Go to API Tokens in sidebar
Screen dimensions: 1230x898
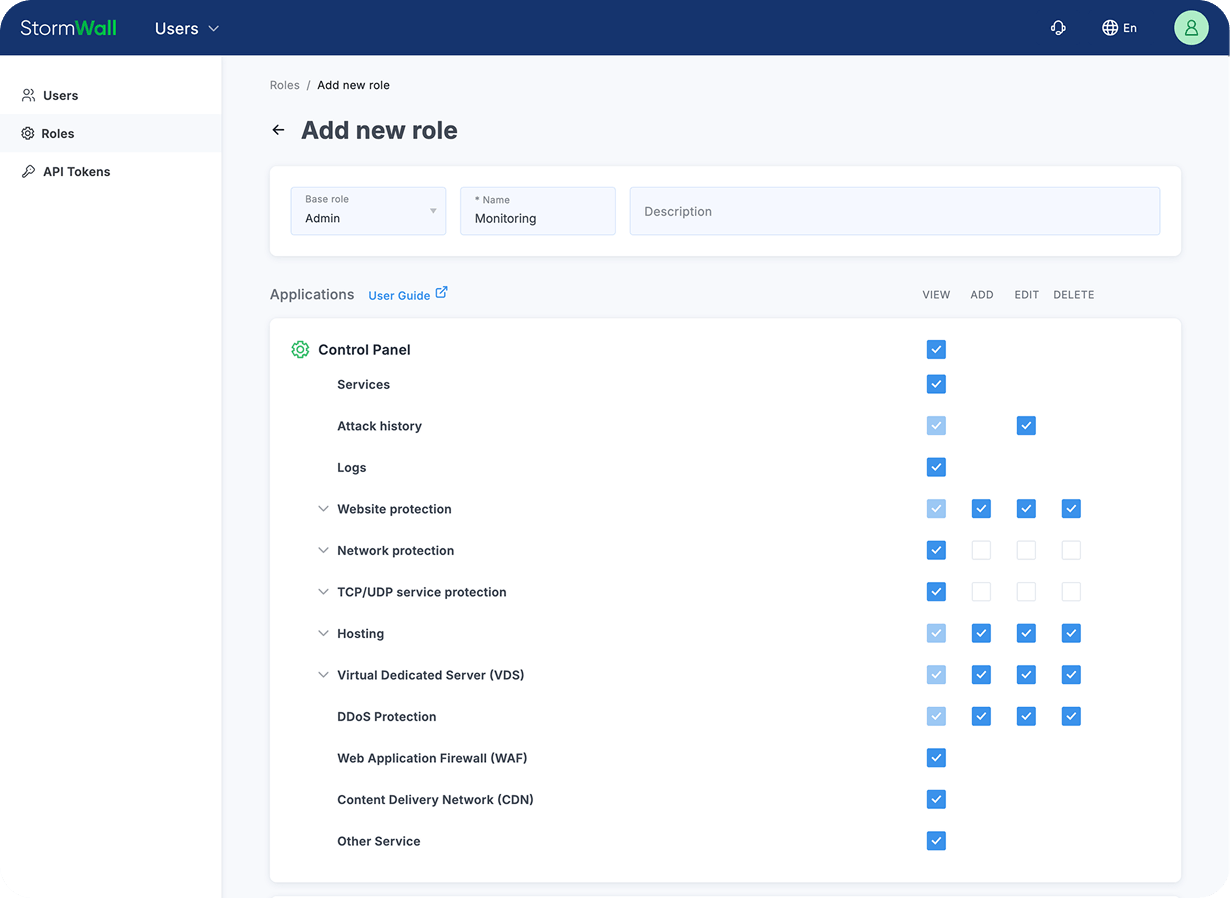[x=110, y=171]
